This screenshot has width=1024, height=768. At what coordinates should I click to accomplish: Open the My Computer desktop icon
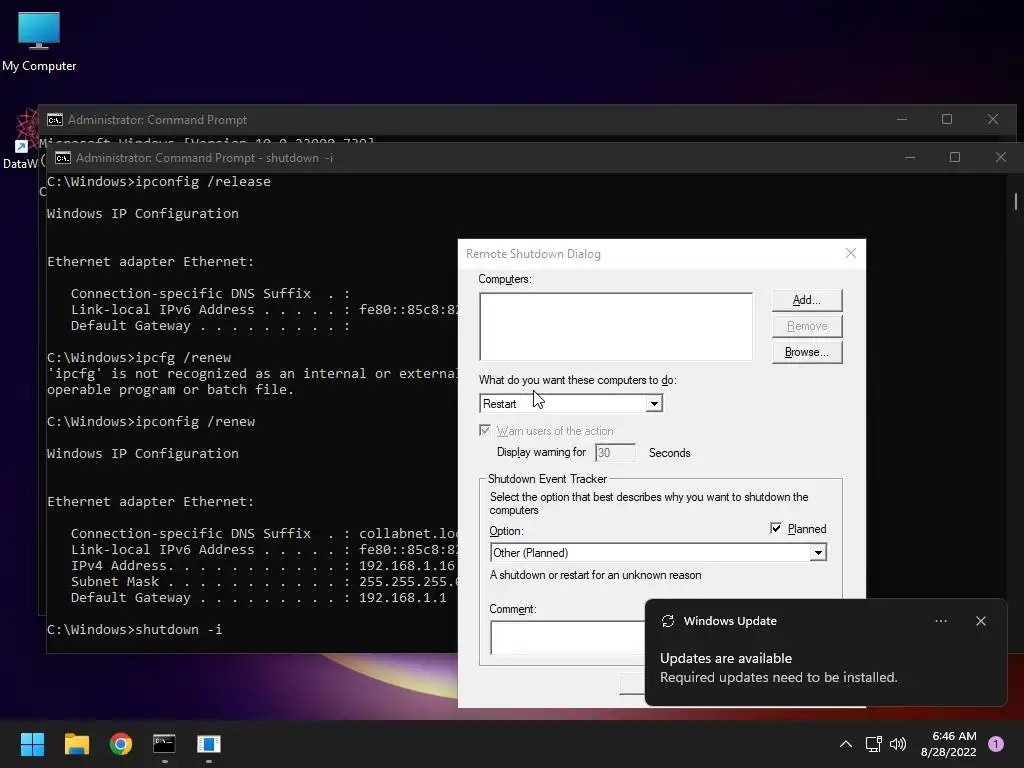click(x=39, y=41)
